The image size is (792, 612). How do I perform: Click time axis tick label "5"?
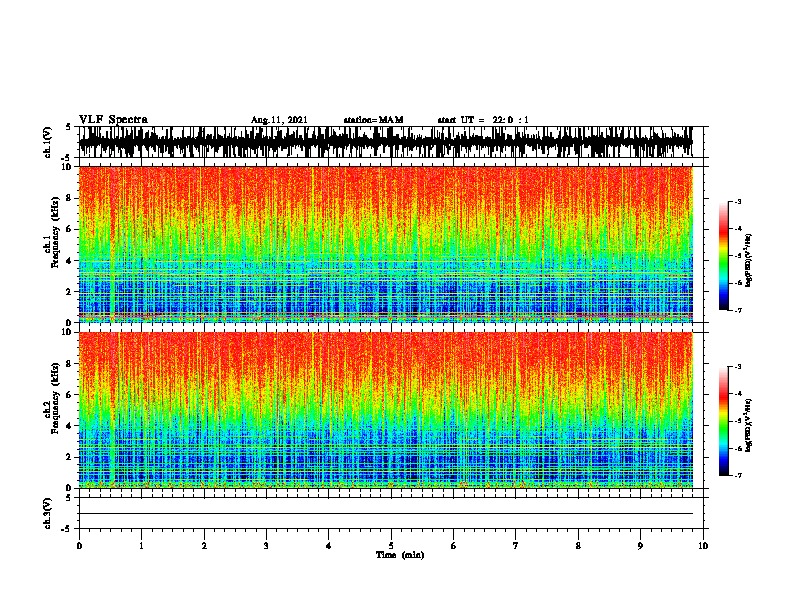(391, 546)
